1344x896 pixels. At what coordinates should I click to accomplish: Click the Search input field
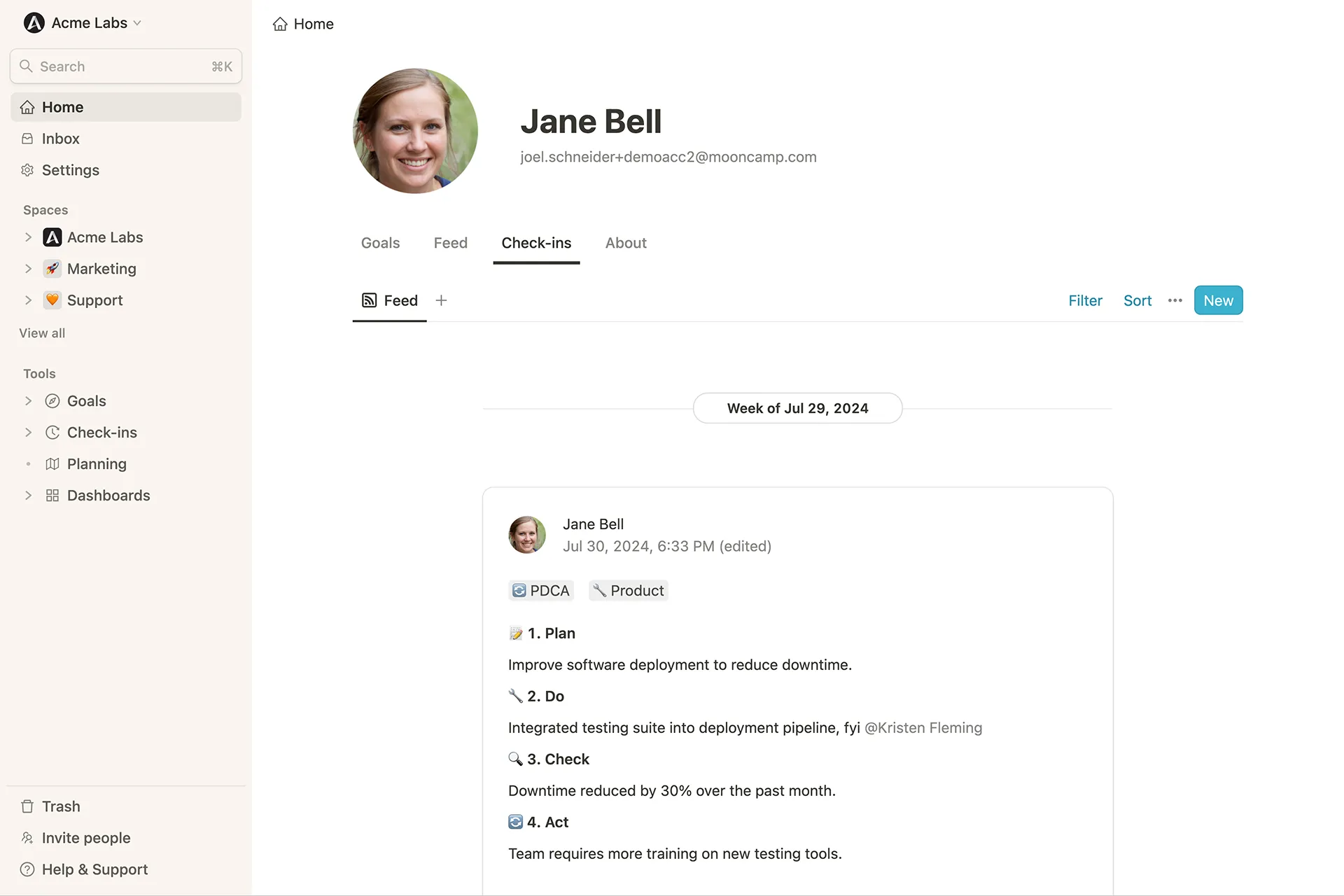[126, 66]
